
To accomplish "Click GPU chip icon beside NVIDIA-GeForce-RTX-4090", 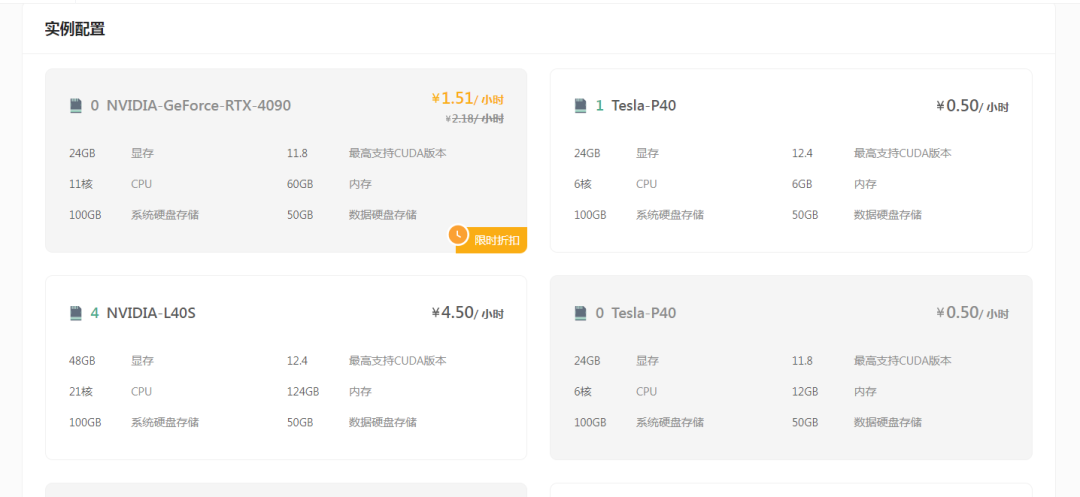I will (76, 105).
